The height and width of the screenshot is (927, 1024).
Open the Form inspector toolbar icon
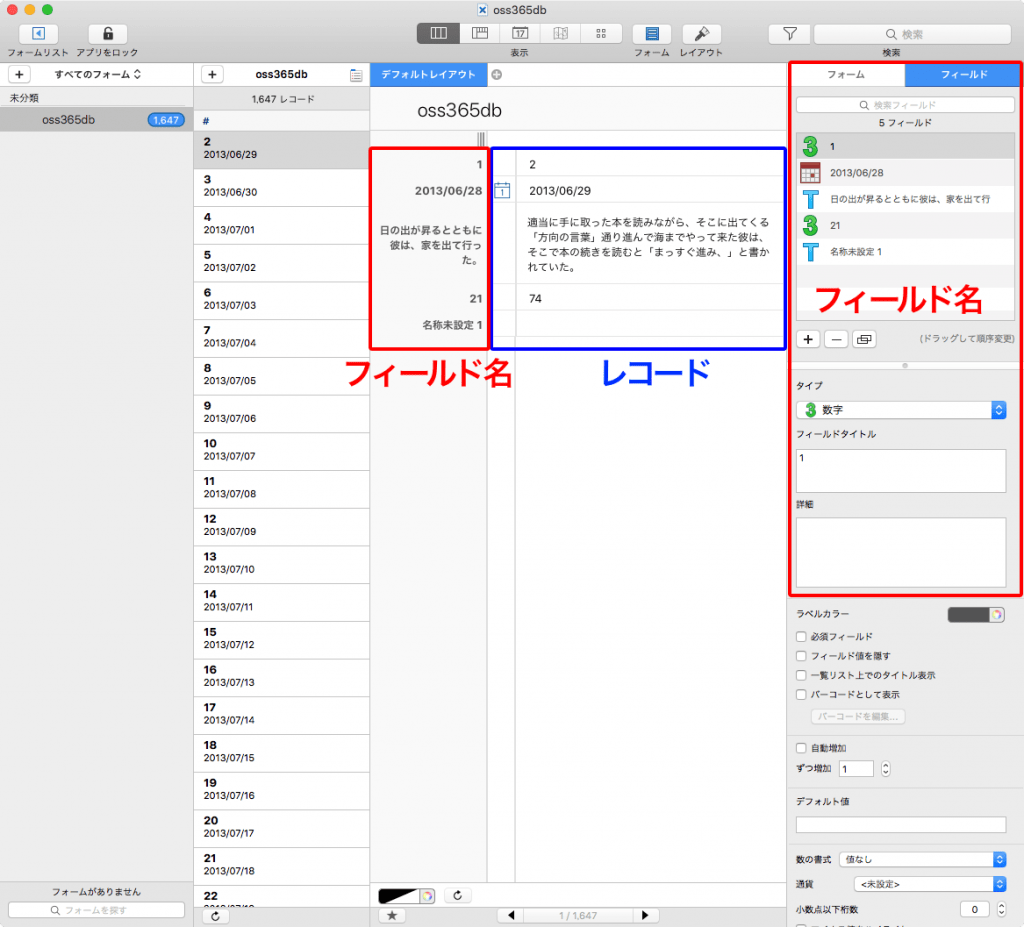pos(652,33)
